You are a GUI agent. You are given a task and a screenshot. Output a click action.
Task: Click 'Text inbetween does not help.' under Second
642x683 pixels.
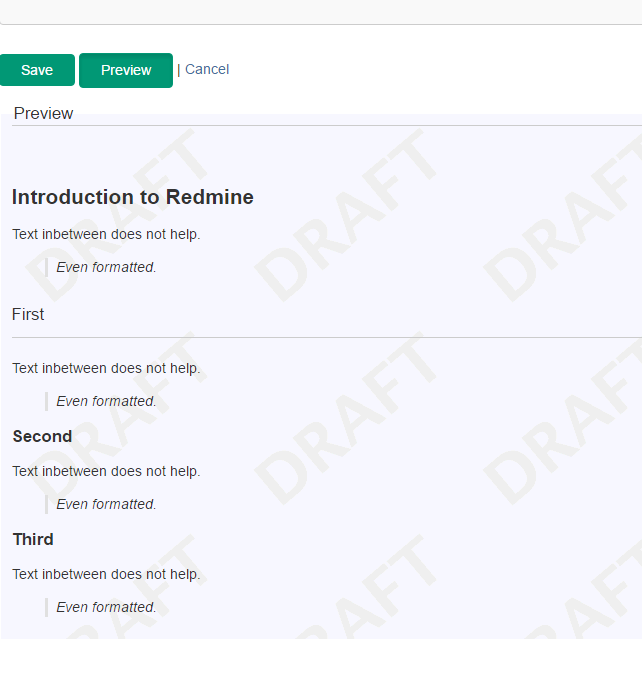pos(106,471)
